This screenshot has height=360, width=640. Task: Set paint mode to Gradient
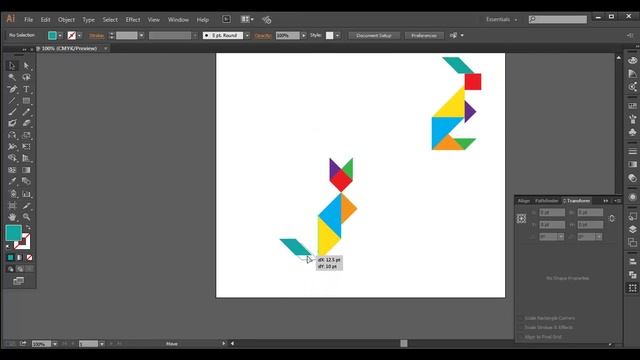pos(20,258)
